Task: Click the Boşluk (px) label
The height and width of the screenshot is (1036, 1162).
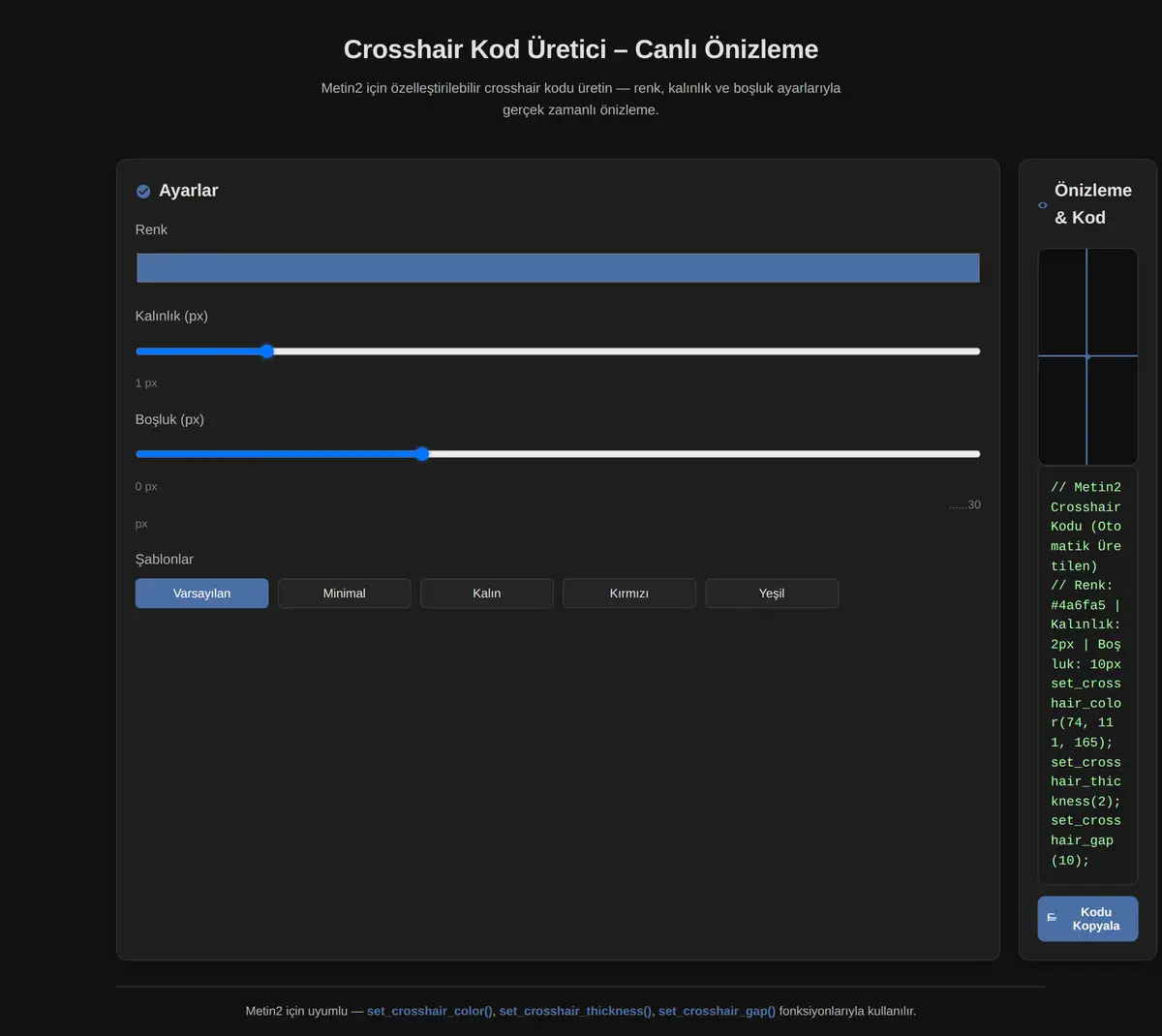Action: coord(169,419)
